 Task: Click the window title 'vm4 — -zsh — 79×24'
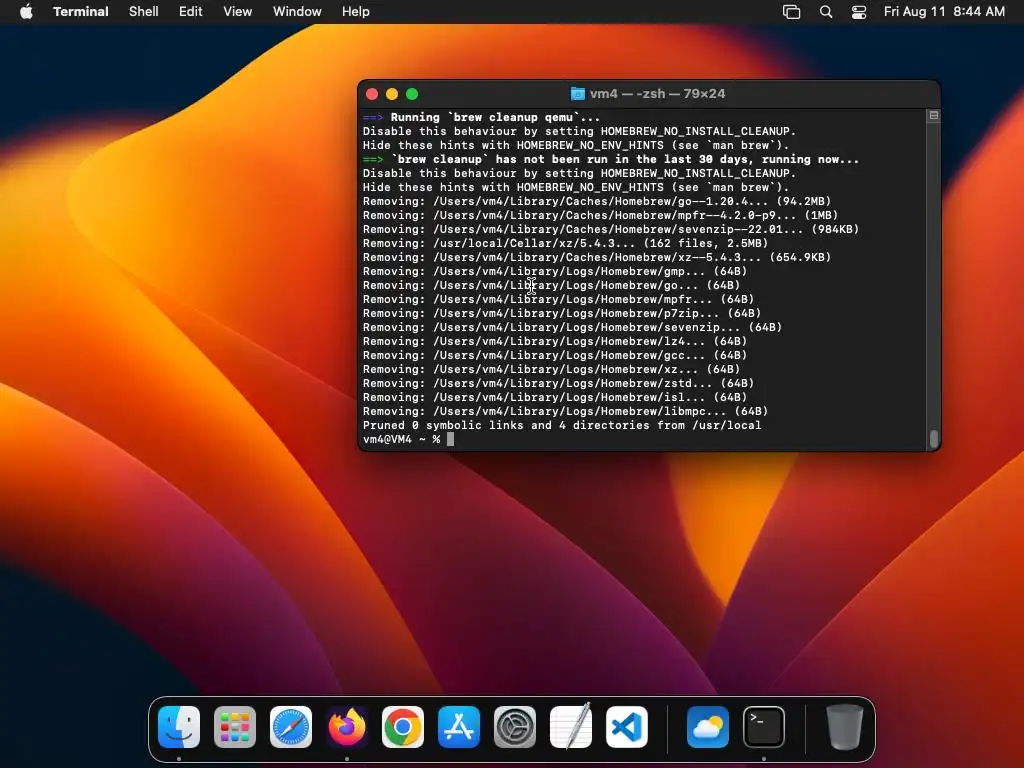coord(657,93)
